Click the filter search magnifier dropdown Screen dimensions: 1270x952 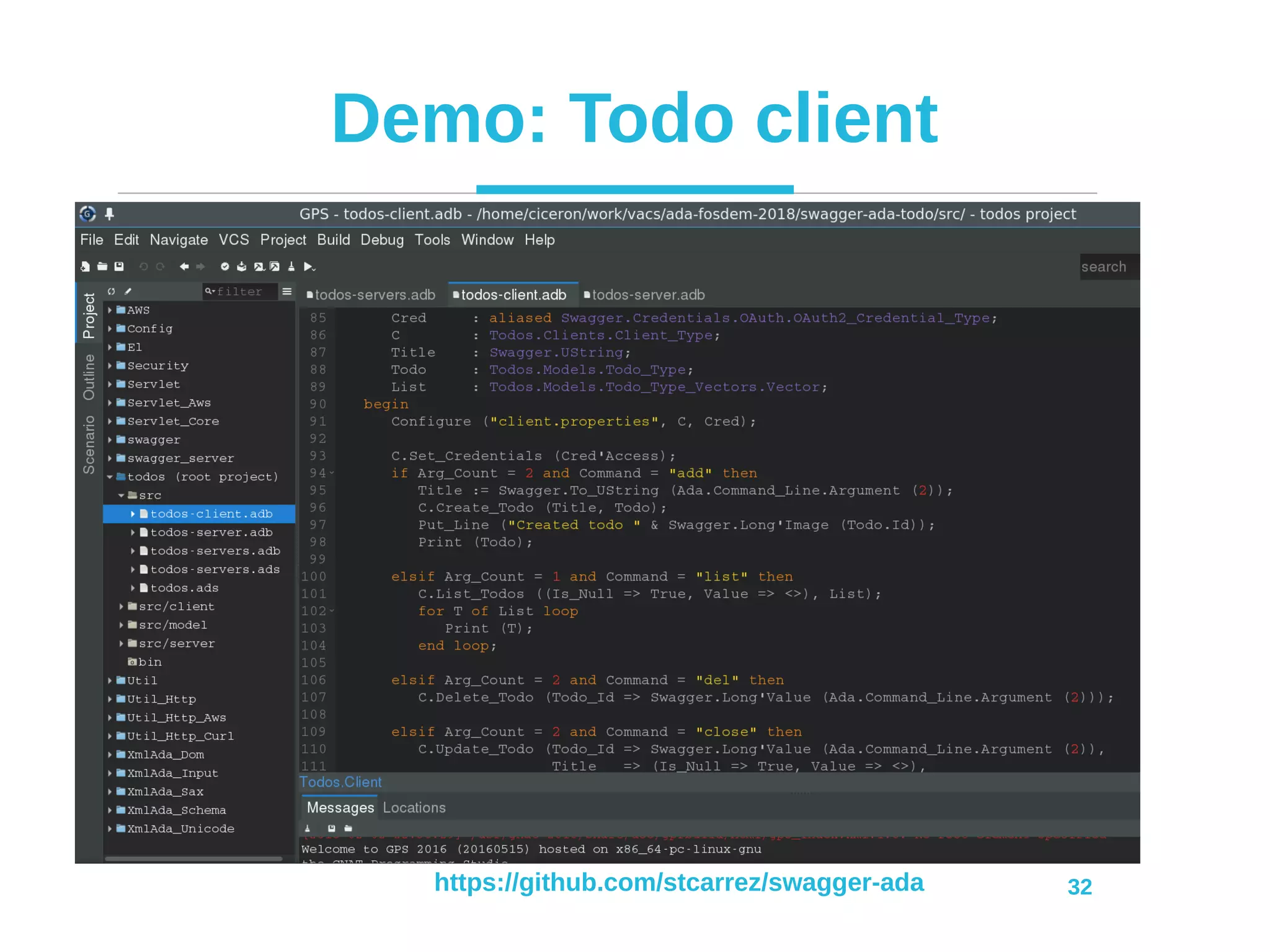[x=210, y=291]
